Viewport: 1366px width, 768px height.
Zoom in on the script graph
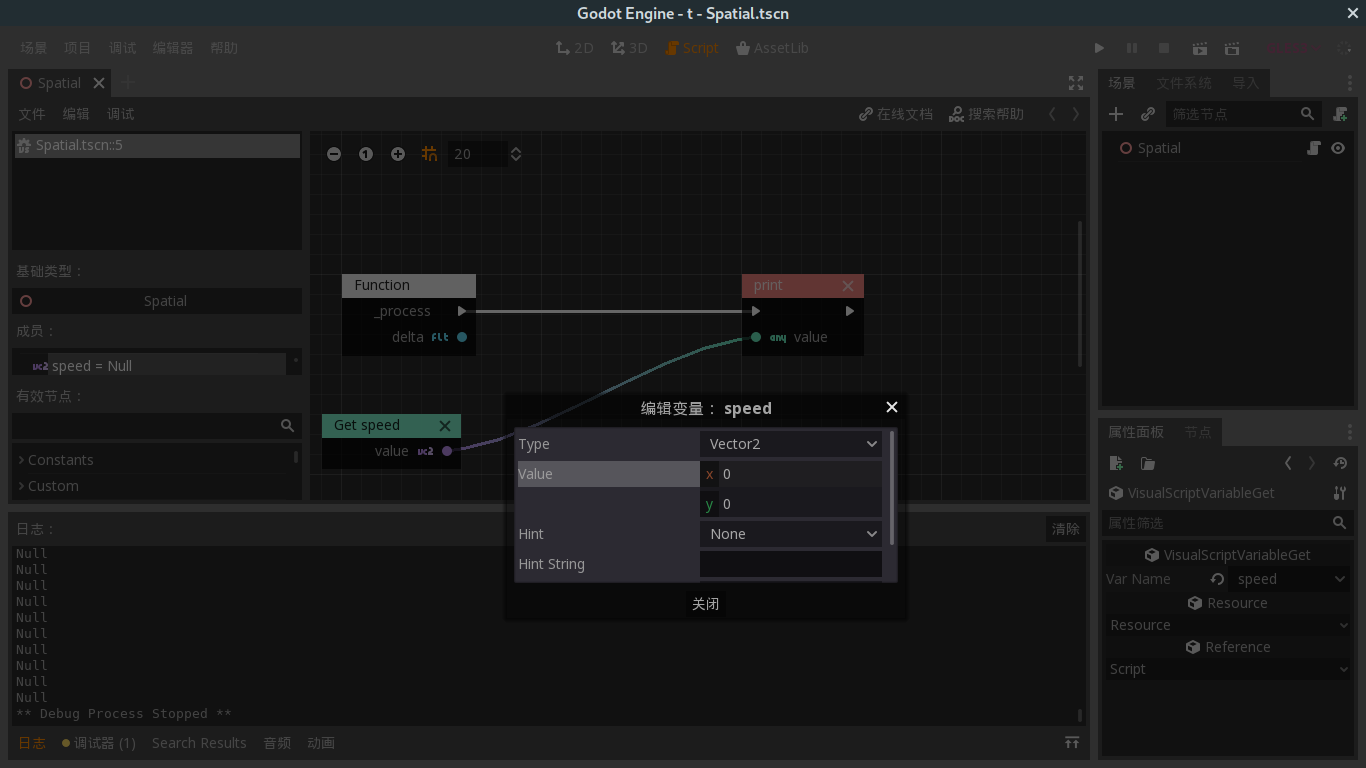pos(397,154)
